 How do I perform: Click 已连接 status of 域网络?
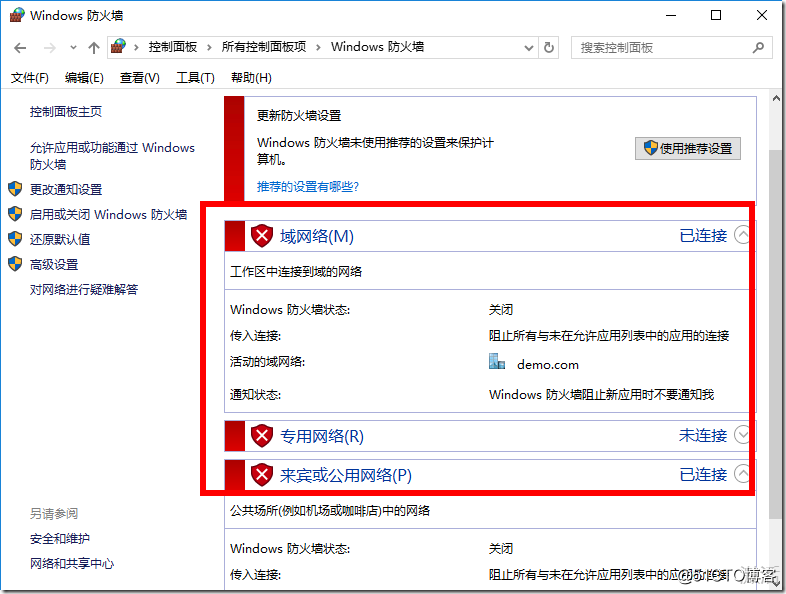coord(703,236)
